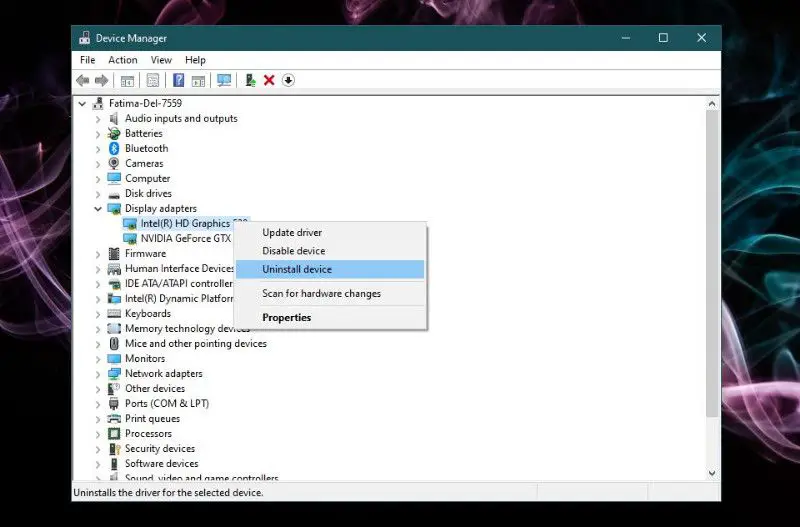
Task: Select the NVIDIA GeForce GTX device
Action: click(x=178, y=239)
